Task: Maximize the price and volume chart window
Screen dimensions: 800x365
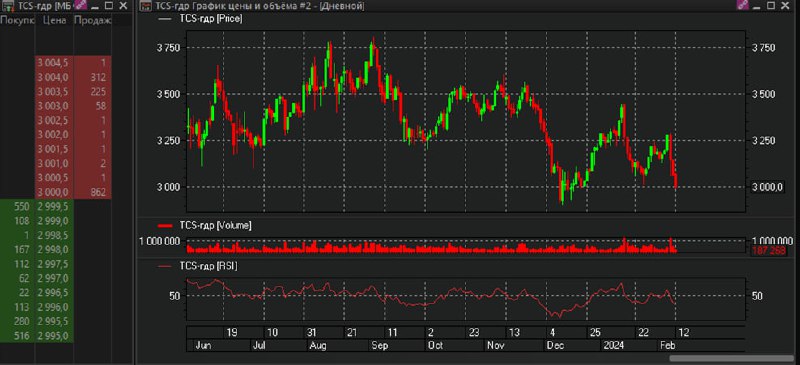Action: 771,6
